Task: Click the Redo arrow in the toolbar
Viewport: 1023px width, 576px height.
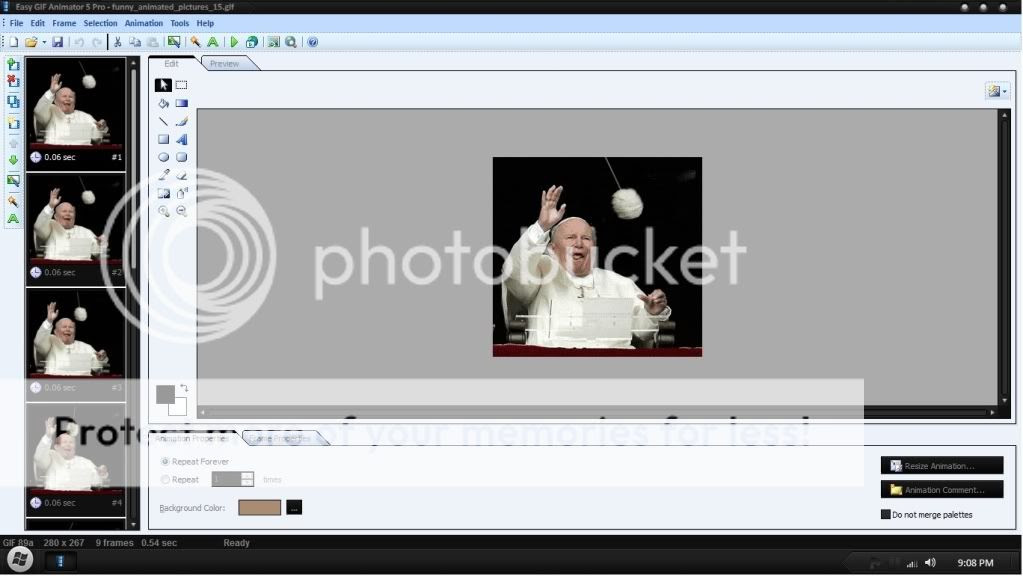Action: pos(97,42)
